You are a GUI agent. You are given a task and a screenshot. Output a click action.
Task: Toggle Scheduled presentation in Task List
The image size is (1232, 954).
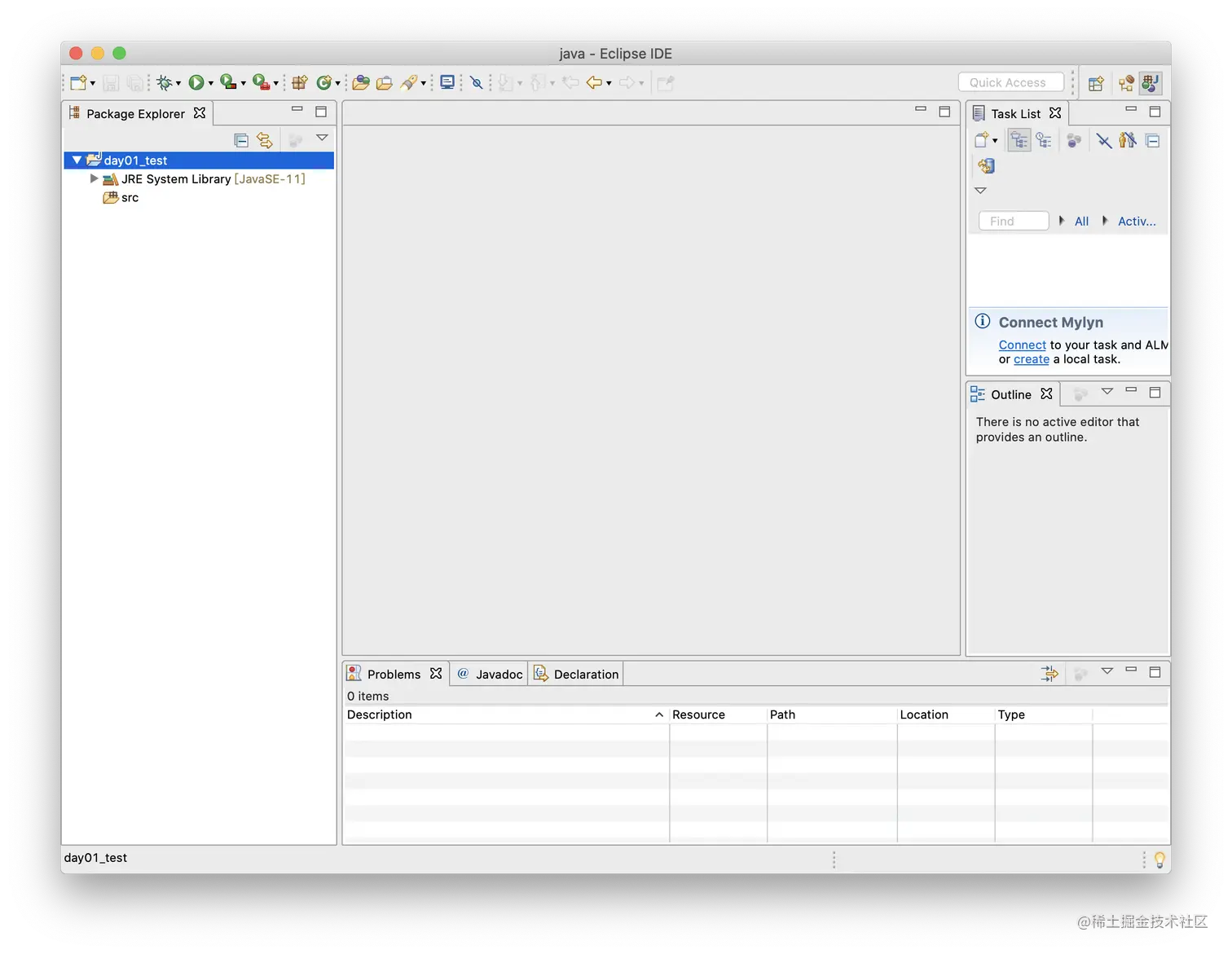[1044, 140]
